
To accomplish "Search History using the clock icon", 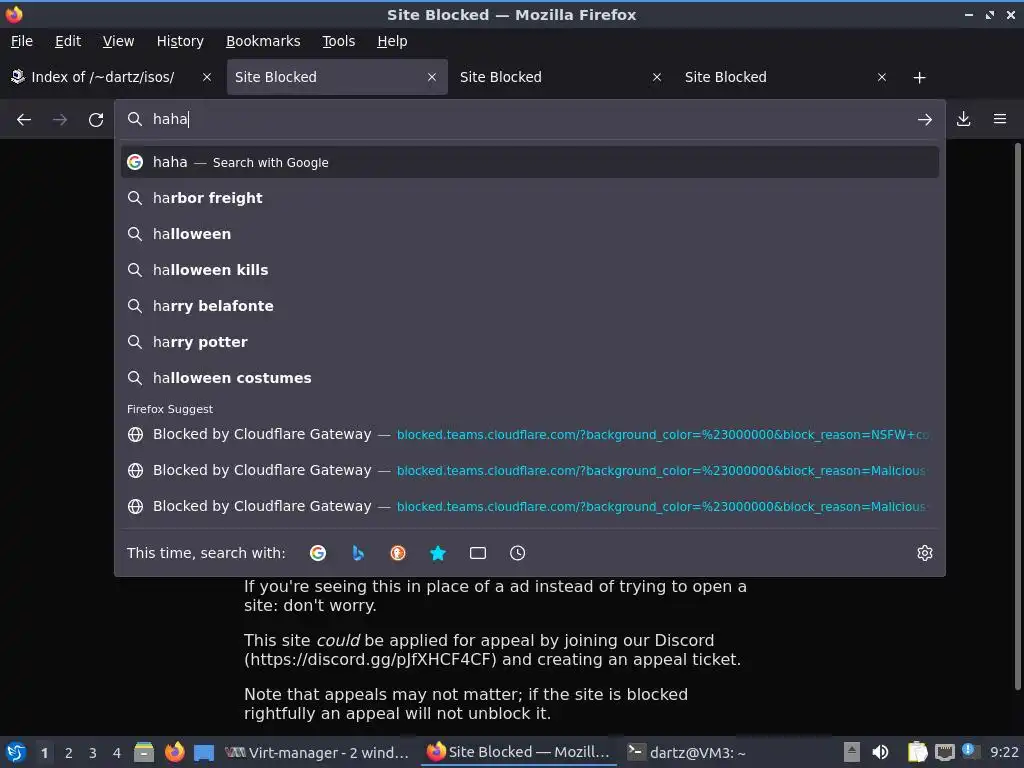I will click(517, 553).
